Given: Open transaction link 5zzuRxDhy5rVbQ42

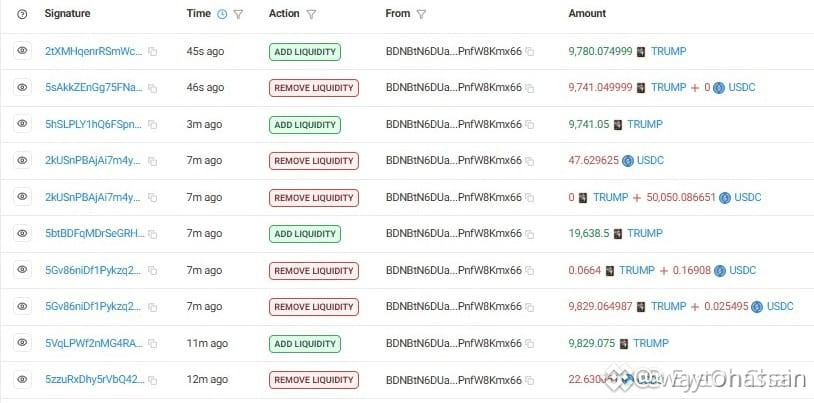Looking at the screenshot, I should pos(93,380).
